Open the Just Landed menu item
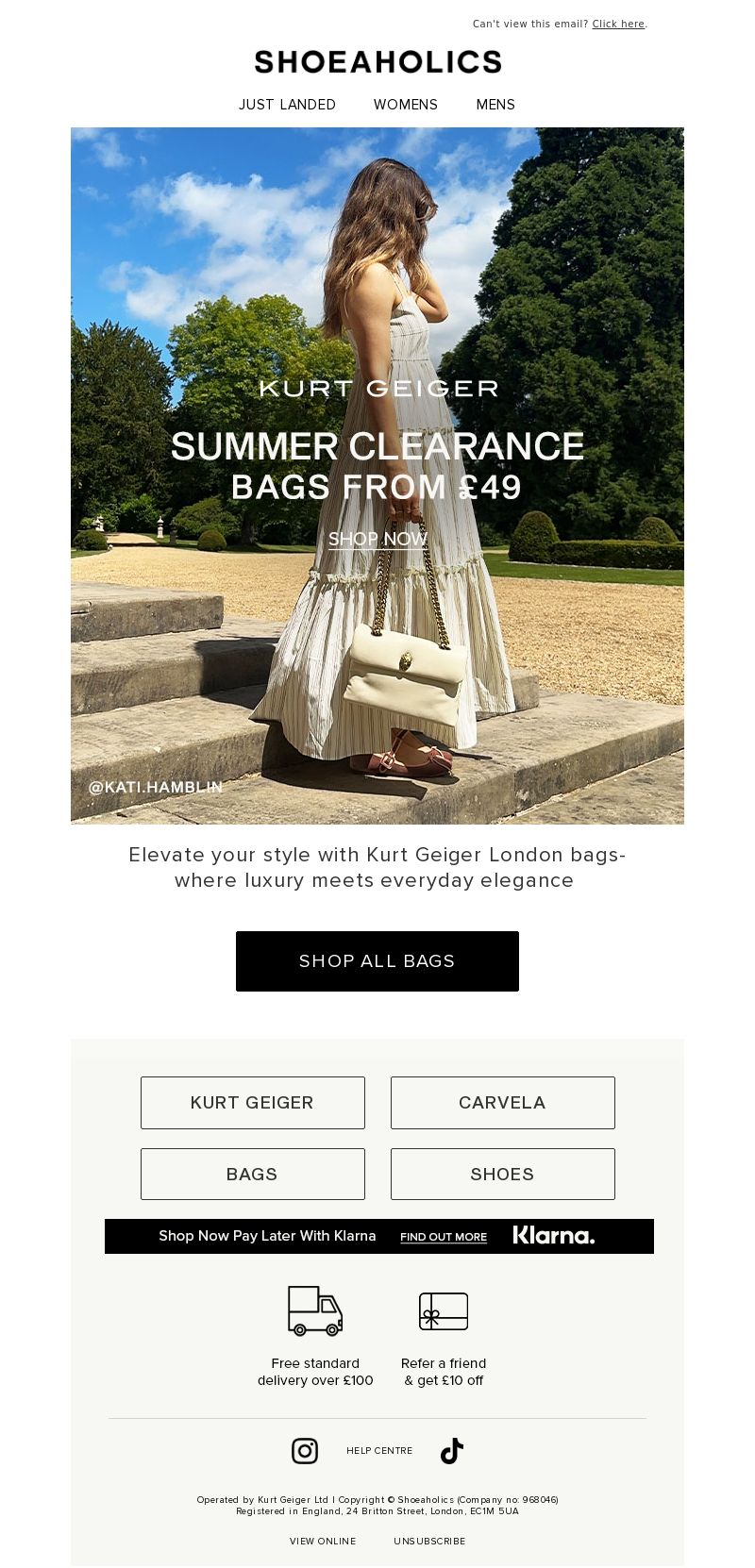This screenshot has height=1568, width=755. click(x=287, y=105)
